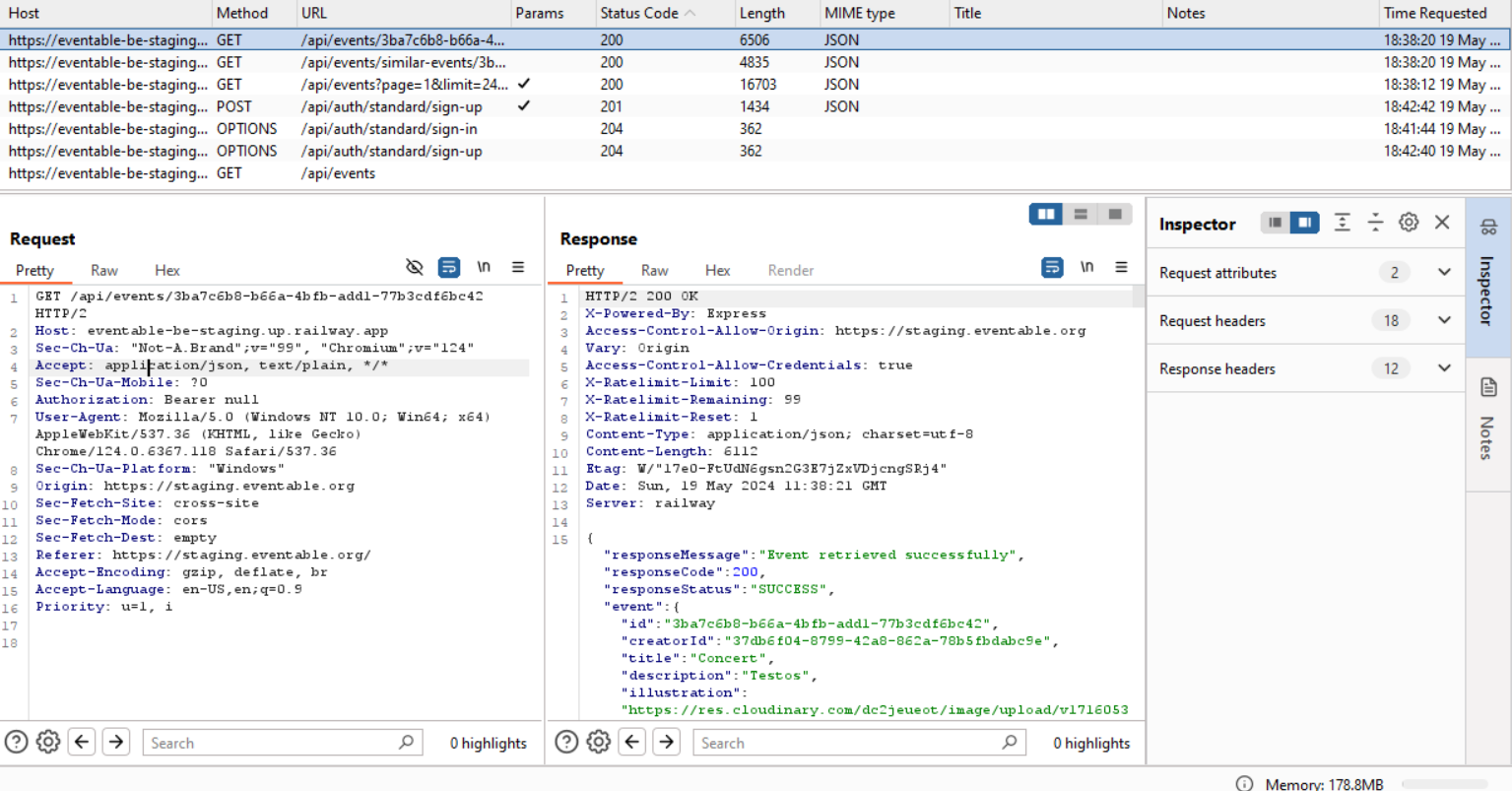Open Response search settings gear
Screen dimensions: 1512x791
click(599, 742)
